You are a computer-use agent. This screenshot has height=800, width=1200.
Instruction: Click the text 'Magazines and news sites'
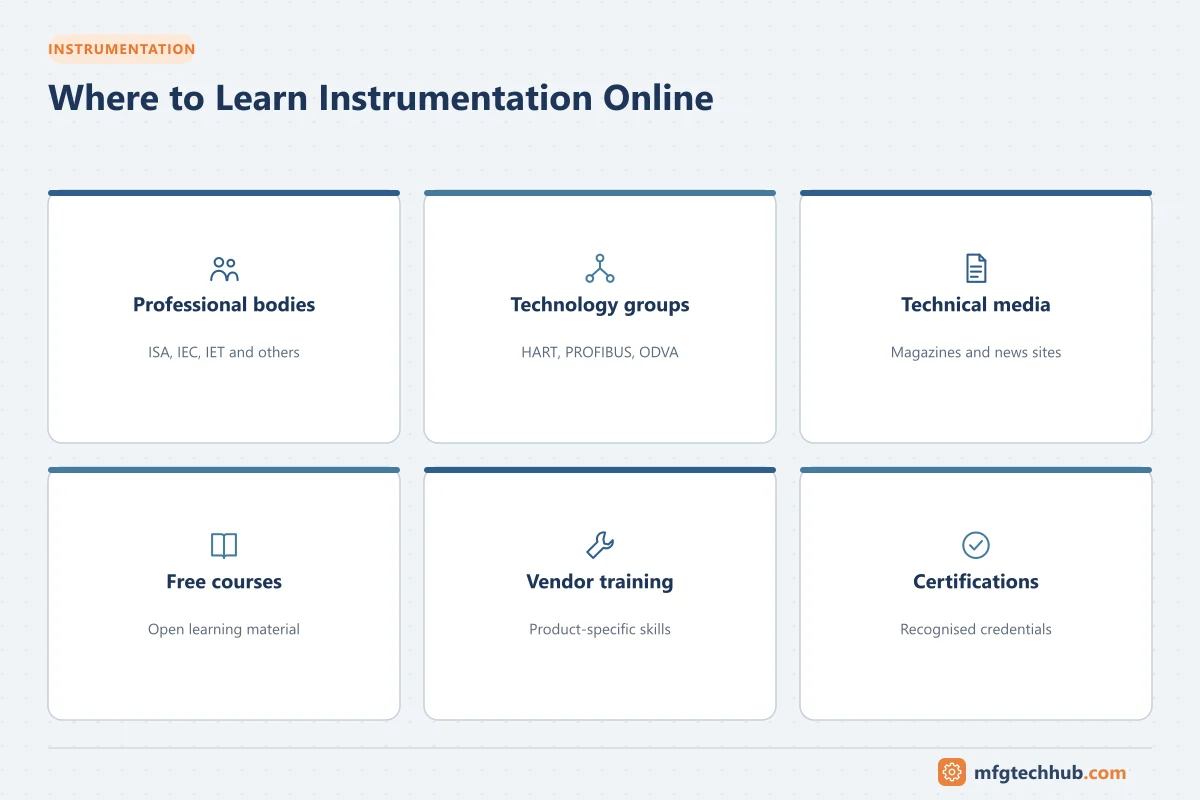(976, 352)
